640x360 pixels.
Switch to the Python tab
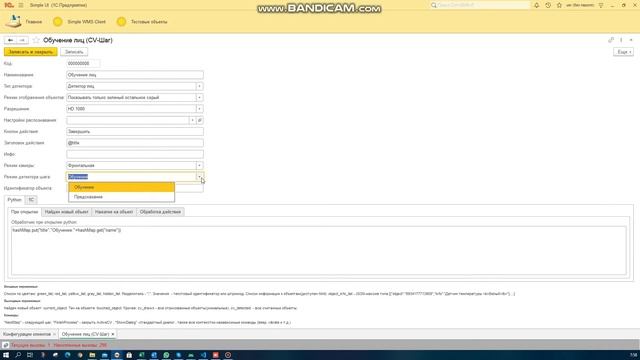[x=14, y=200]
